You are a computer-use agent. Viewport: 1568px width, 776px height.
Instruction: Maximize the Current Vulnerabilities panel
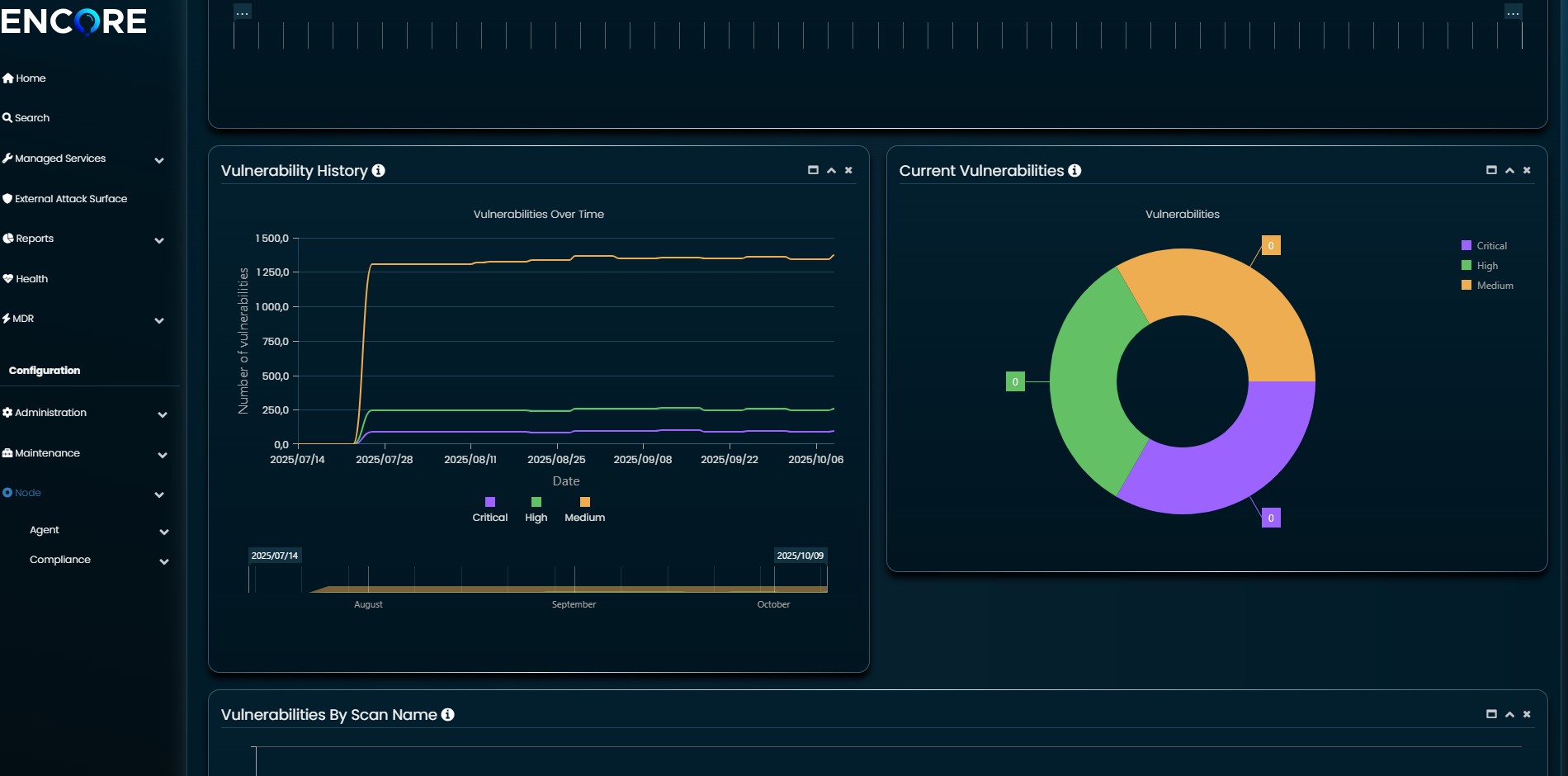pyautogui.click(x=1491, y=170)
